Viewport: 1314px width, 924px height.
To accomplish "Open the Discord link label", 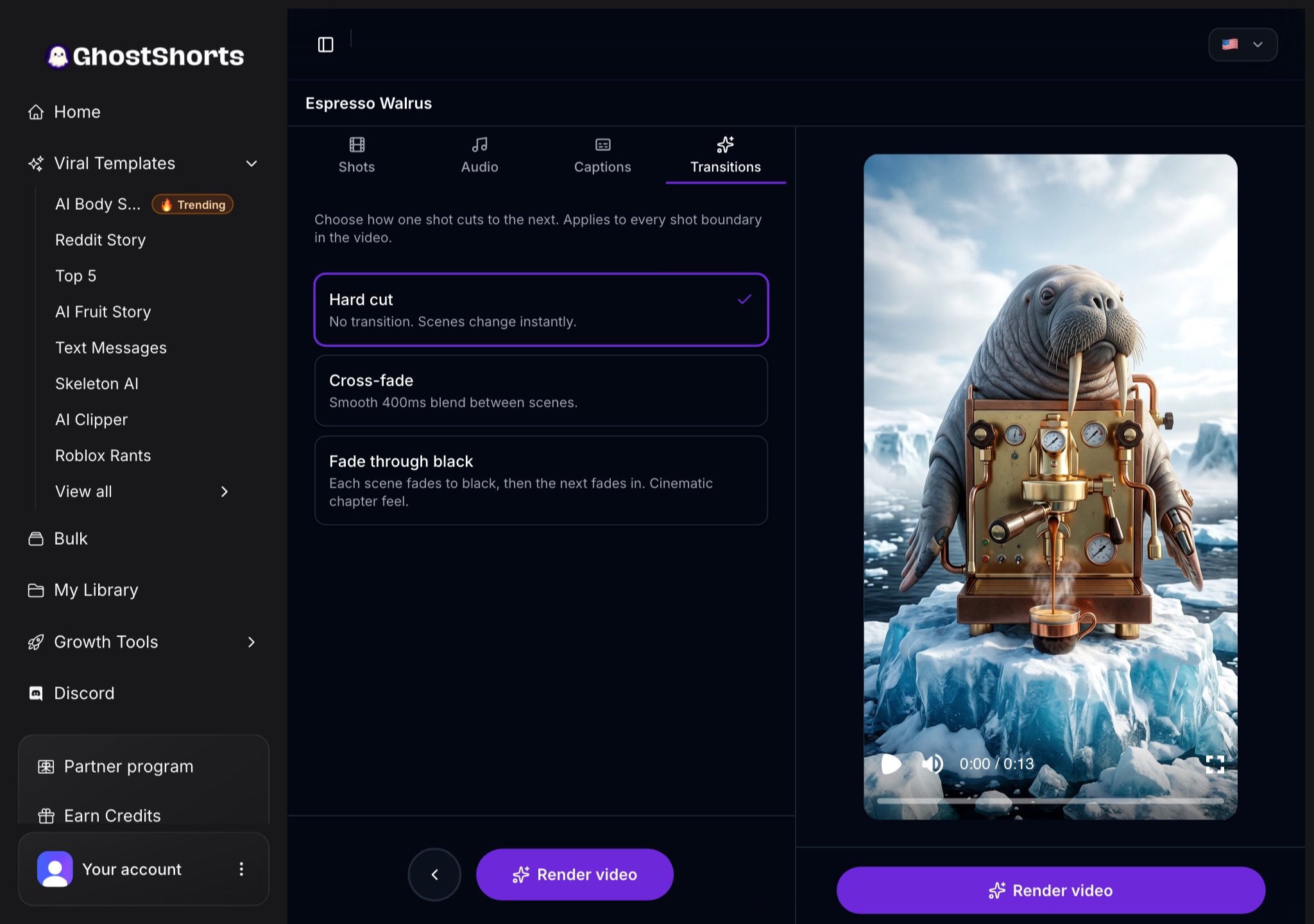I will [84, 694].
